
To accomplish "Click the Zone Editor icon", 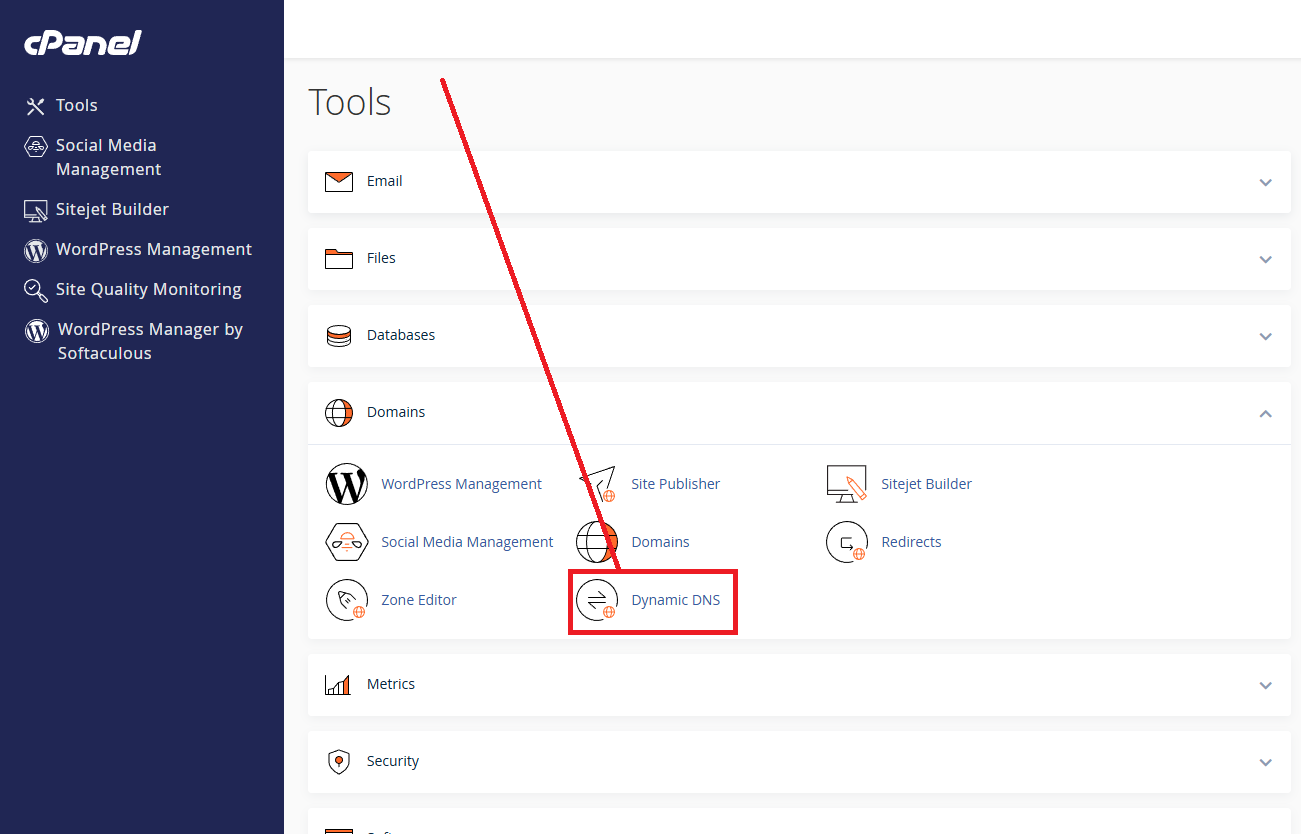I will 347,600.
